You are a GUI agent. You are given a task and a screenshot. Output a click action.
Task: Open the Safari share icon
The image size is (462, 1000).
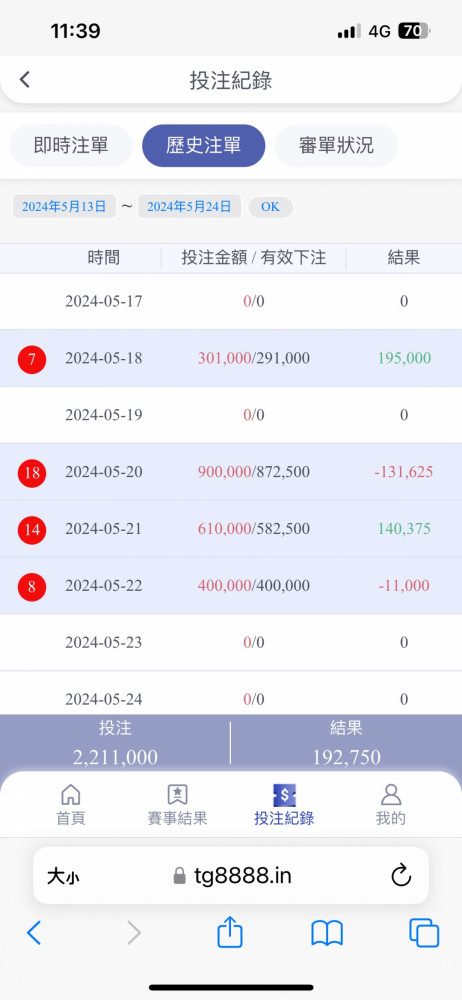pyautogui.click(x=230, y=934)
